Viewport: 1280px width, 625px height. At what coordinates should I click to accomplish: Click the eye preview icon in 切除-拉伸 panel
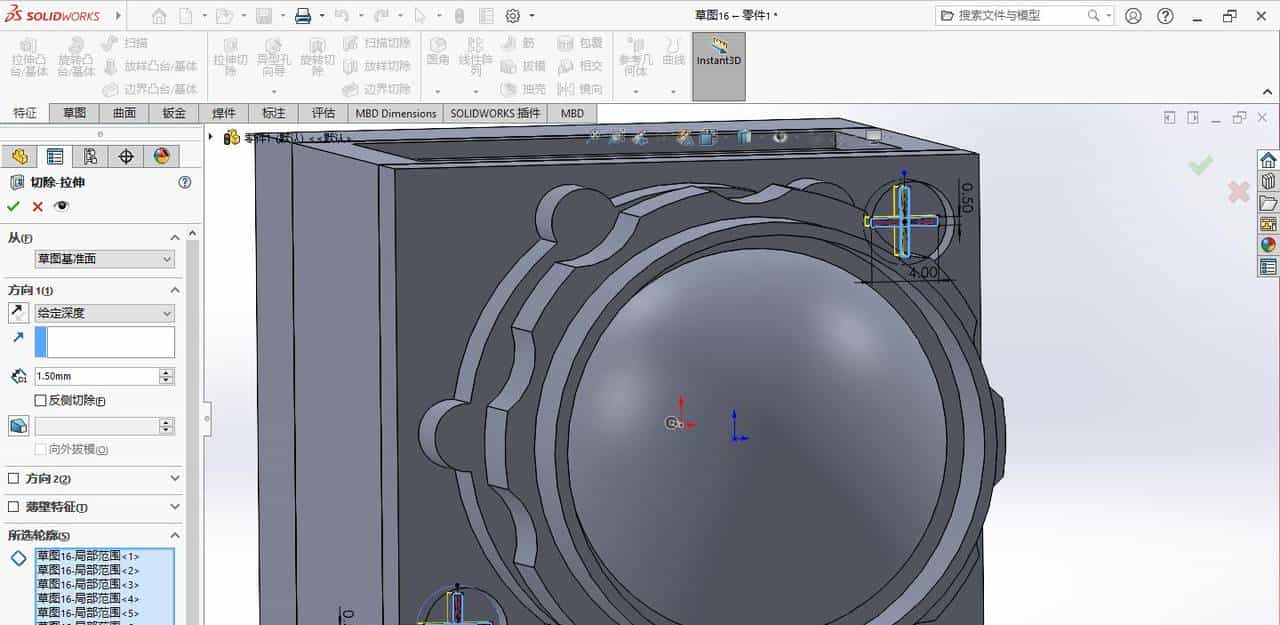click(60, 205)
